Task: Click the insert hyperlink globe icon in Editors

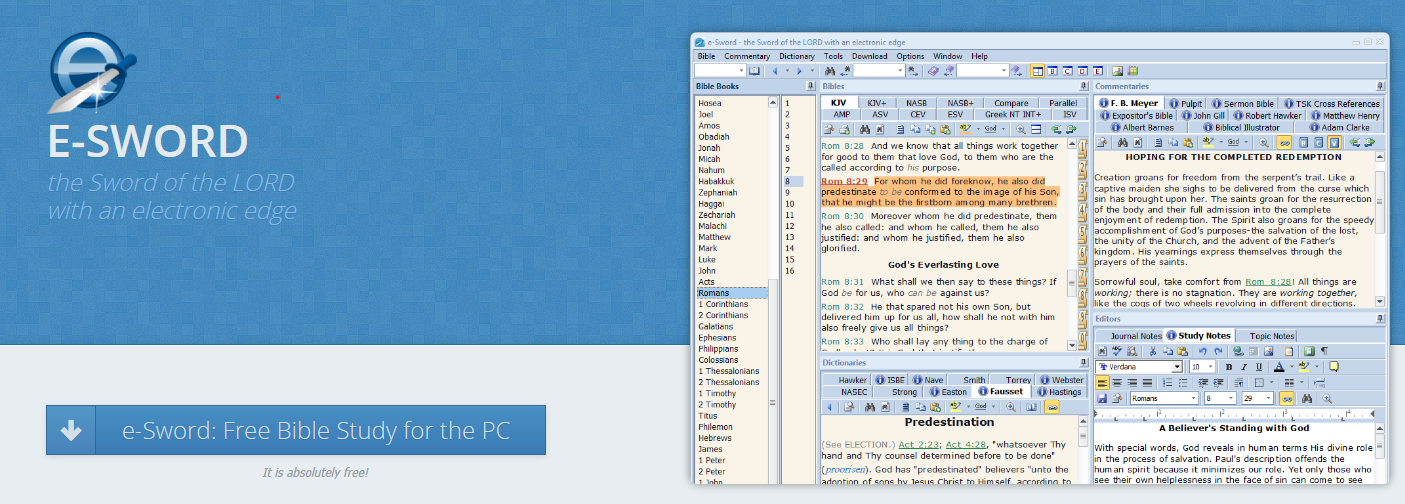Action: [1238, 351]
